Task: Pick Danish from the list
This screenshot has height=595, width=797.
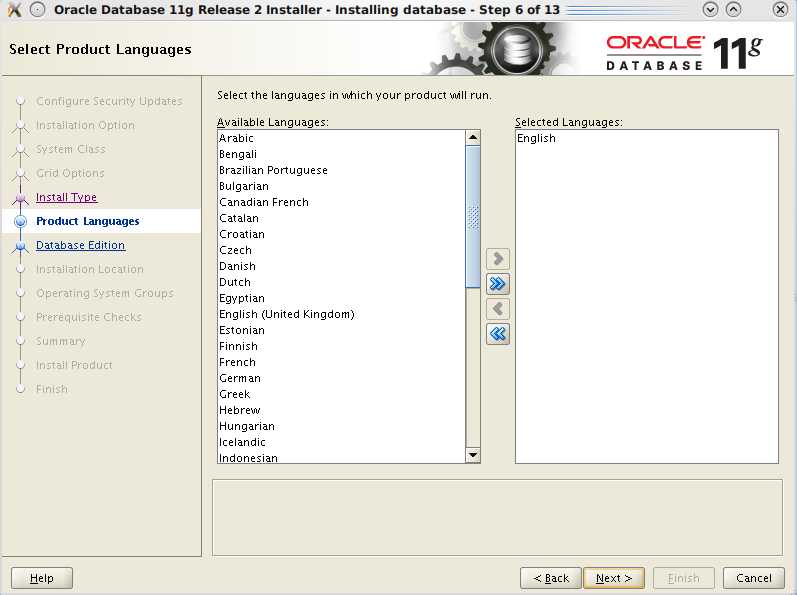Action: (341, 266)
